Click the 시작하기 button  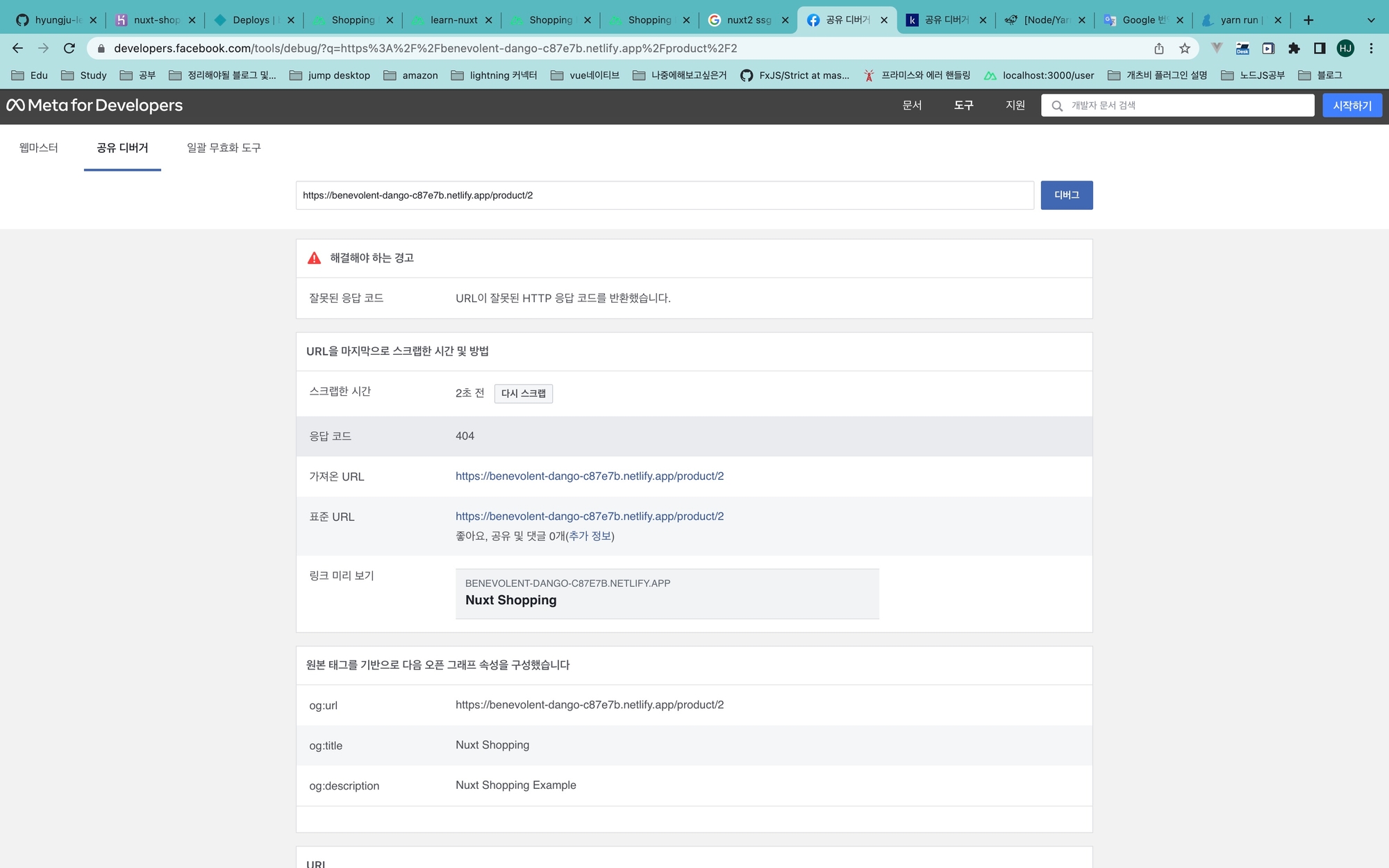[1351, 106]
